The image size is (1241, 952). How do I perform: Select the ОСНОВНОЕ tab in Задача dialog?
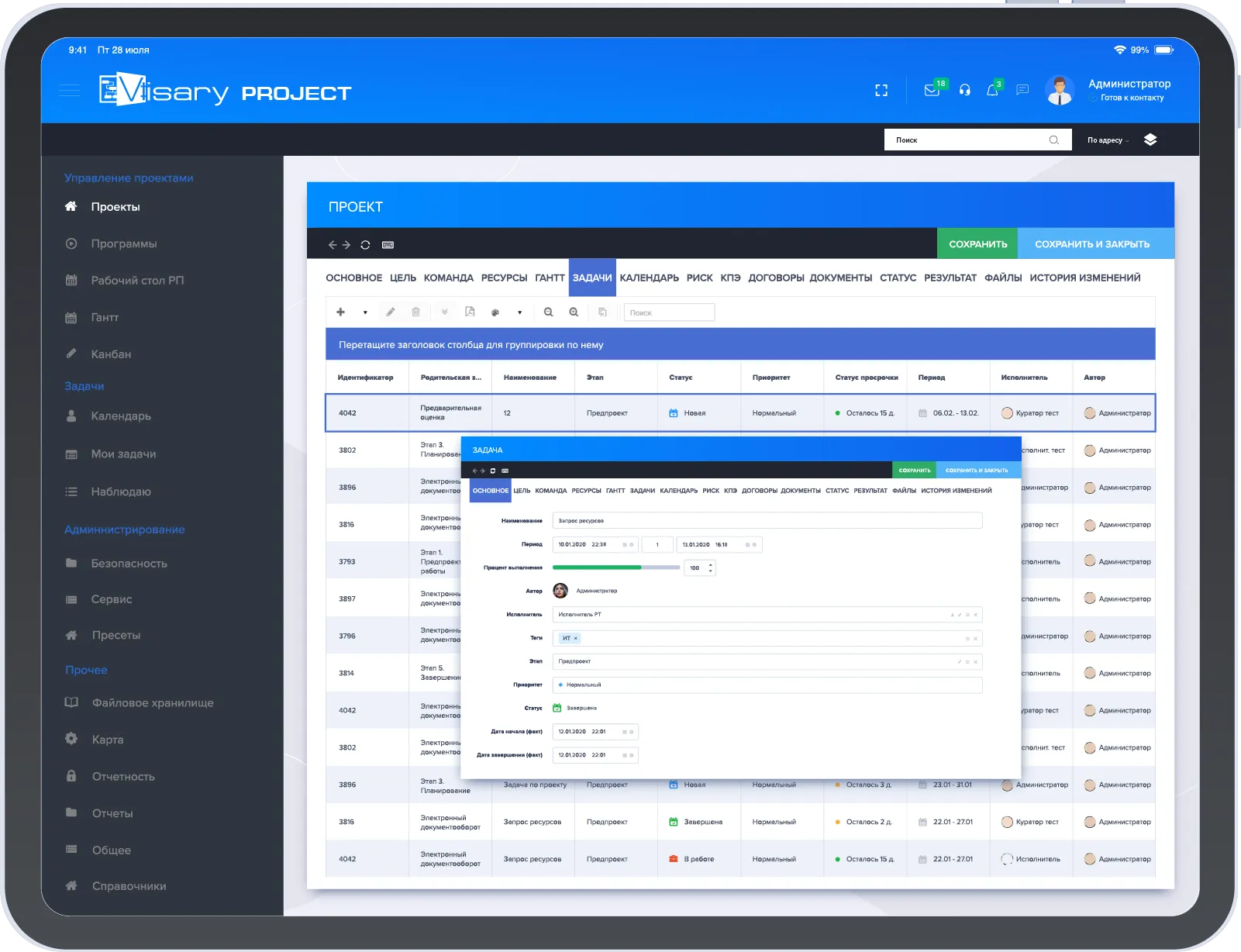point(491,491)
